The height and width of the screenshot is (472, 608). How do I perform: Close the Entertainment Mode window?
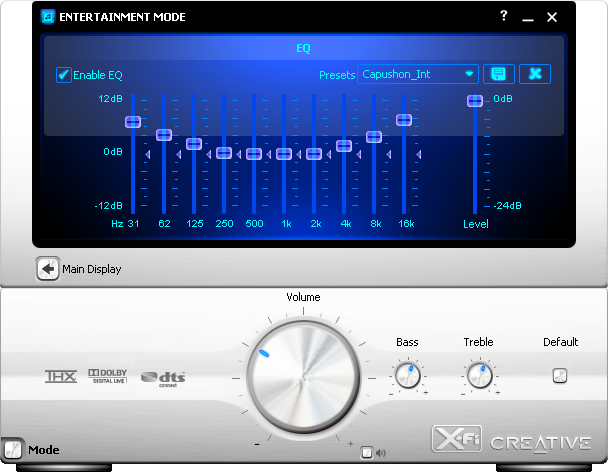point(552,17)
